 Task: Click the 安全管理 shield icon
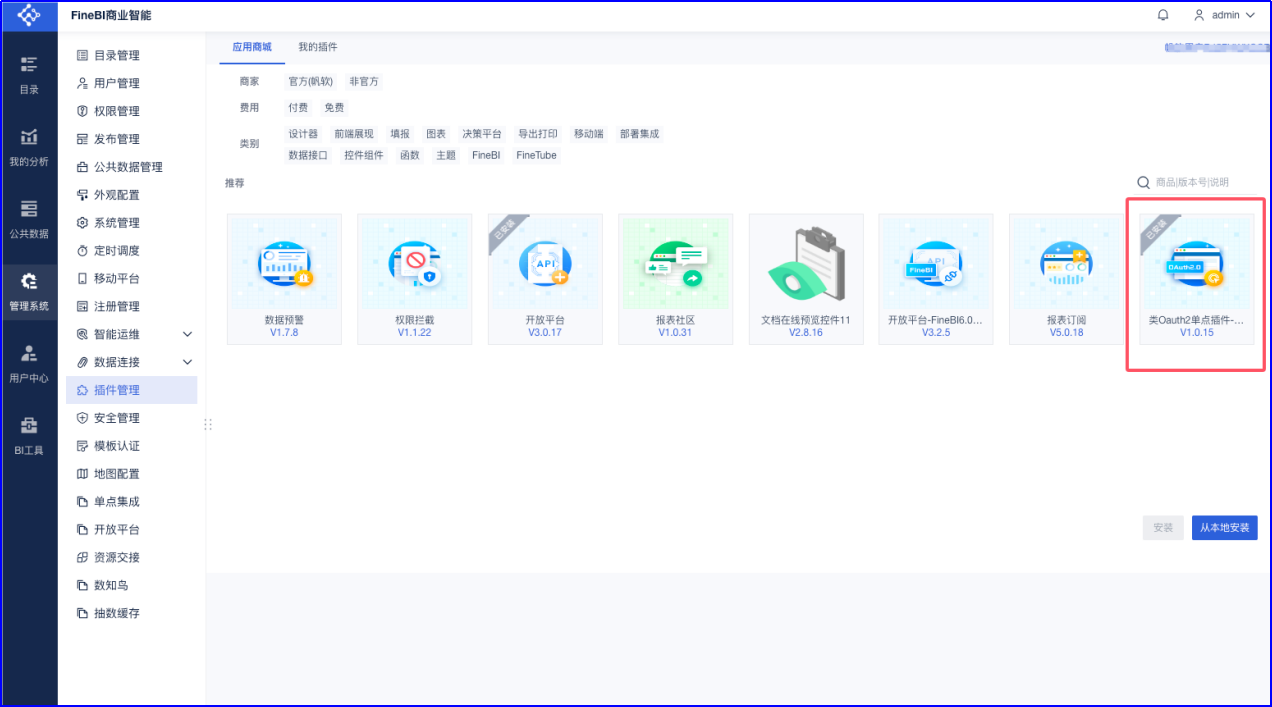coord(83,418)
